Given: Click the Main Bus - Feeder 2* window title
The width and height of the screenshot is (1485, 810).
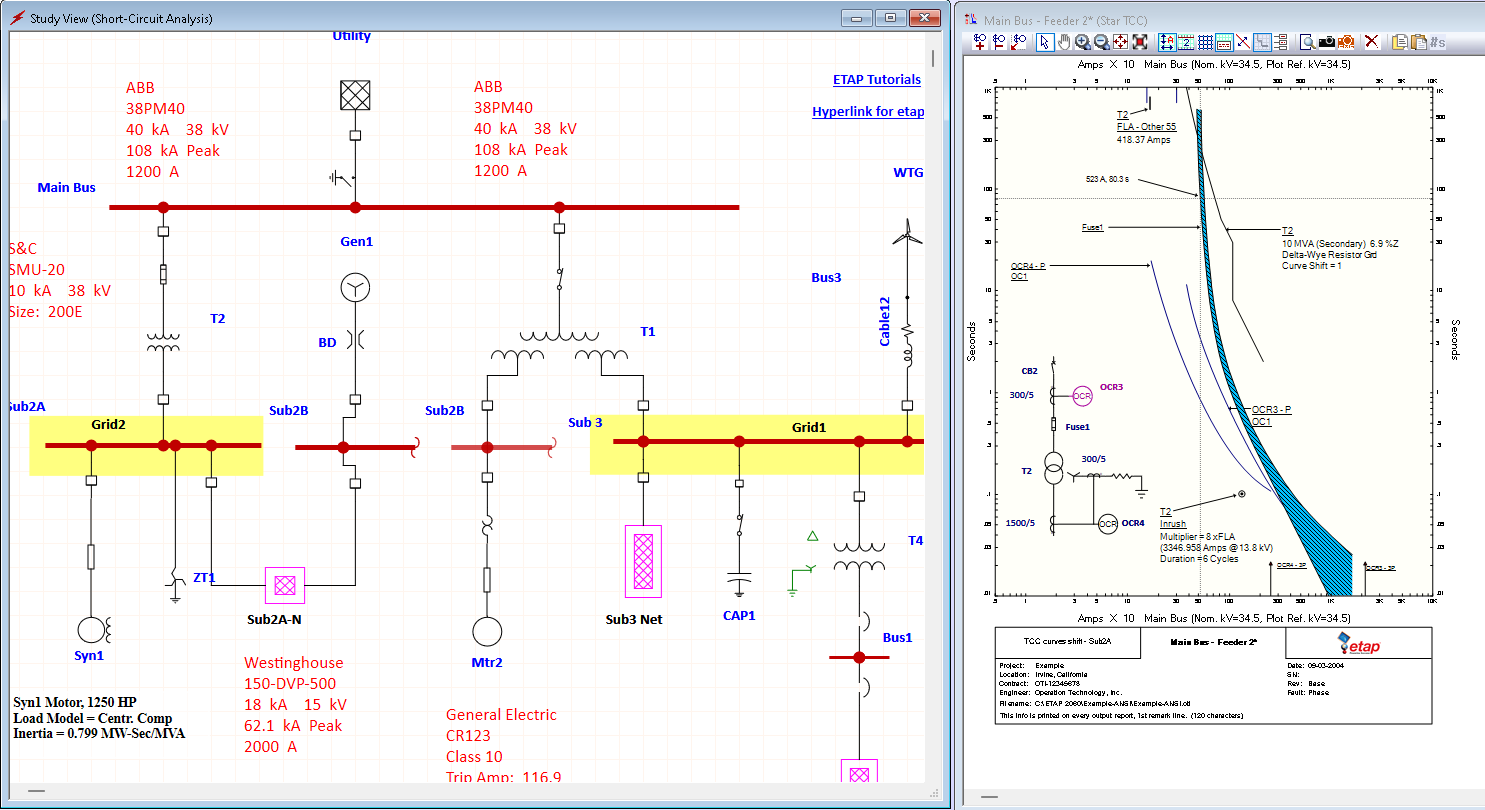Looking at the screenshot, I should pos(1065,20).
